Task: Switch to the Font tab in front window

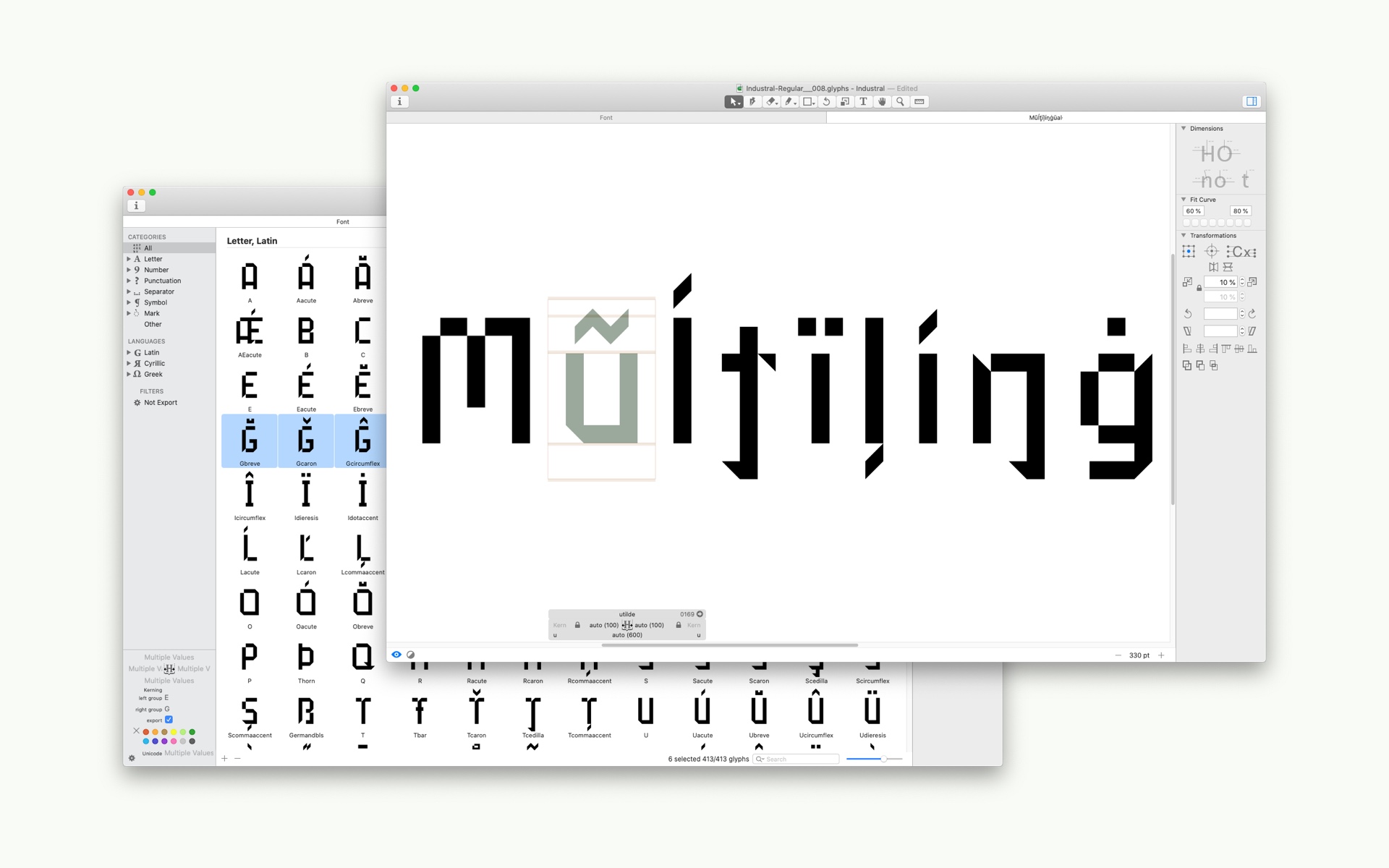Action: (606, 117)
